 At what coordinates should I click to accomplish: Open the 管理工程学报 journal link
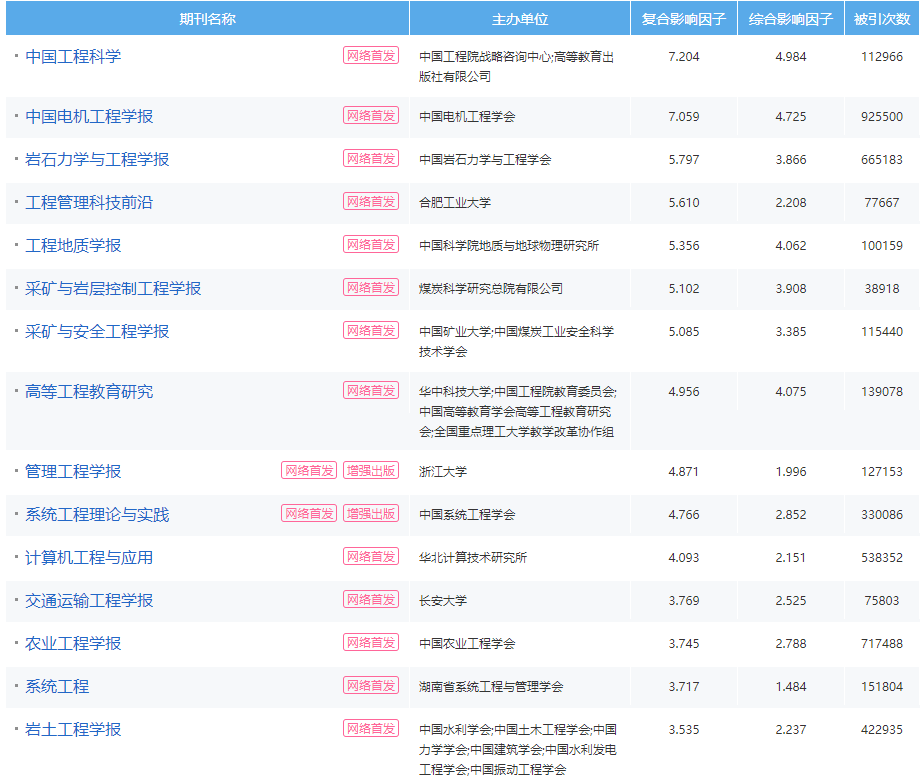[73, 471]
